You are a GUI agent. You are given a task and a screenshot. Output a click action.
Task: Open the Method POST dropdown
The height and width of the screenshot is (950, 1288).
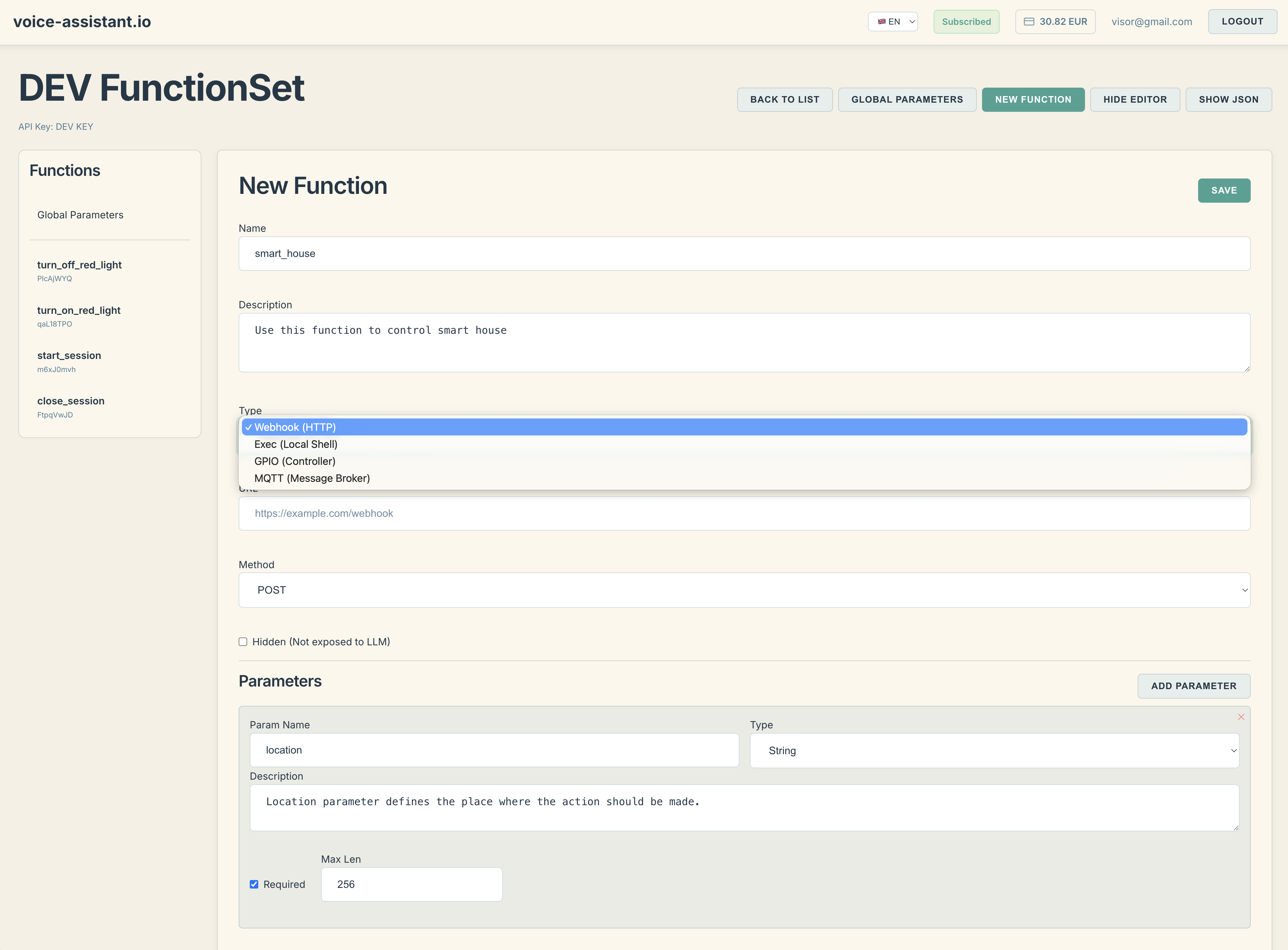tap(744, 590)
